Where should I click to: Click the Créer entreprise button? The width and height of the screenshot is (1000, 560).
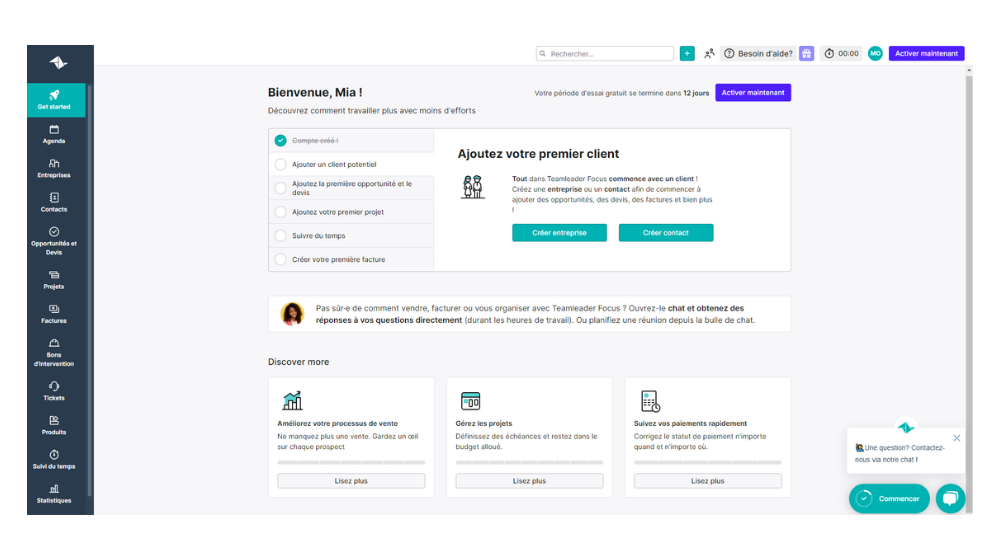tap(559, 233)
